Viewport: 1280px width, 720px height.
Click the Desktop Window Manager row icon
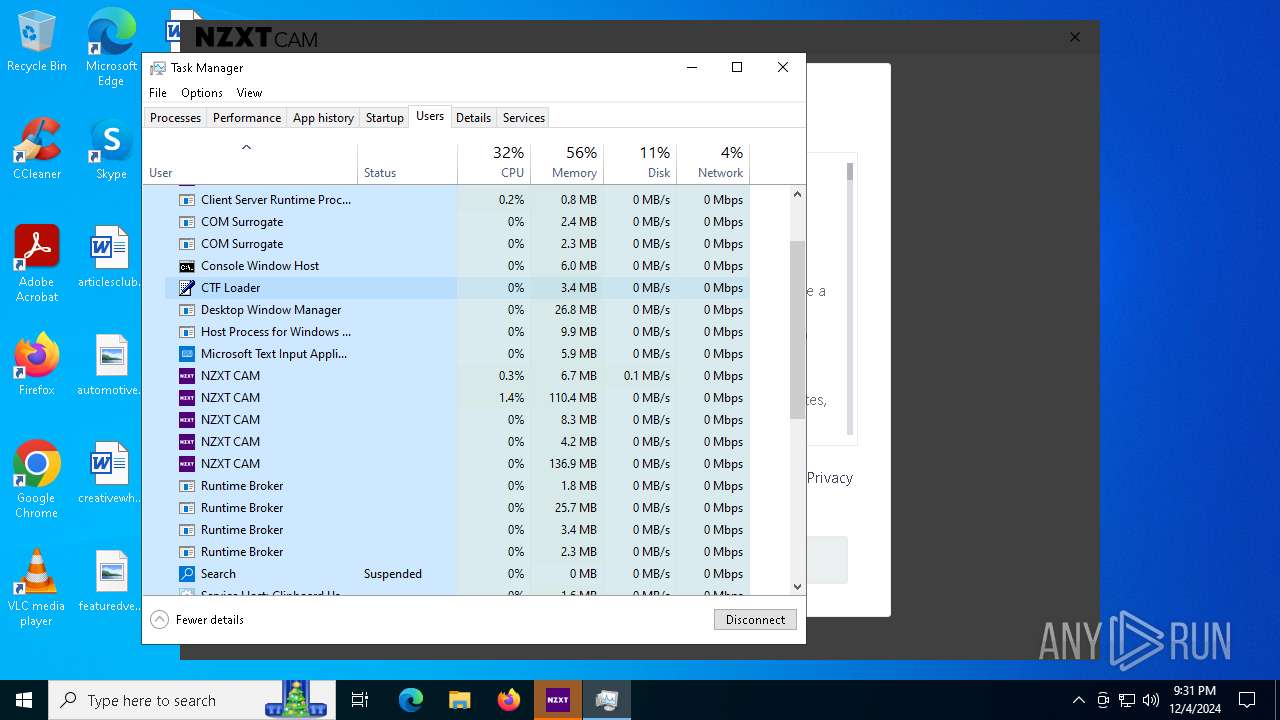point(186,310)
